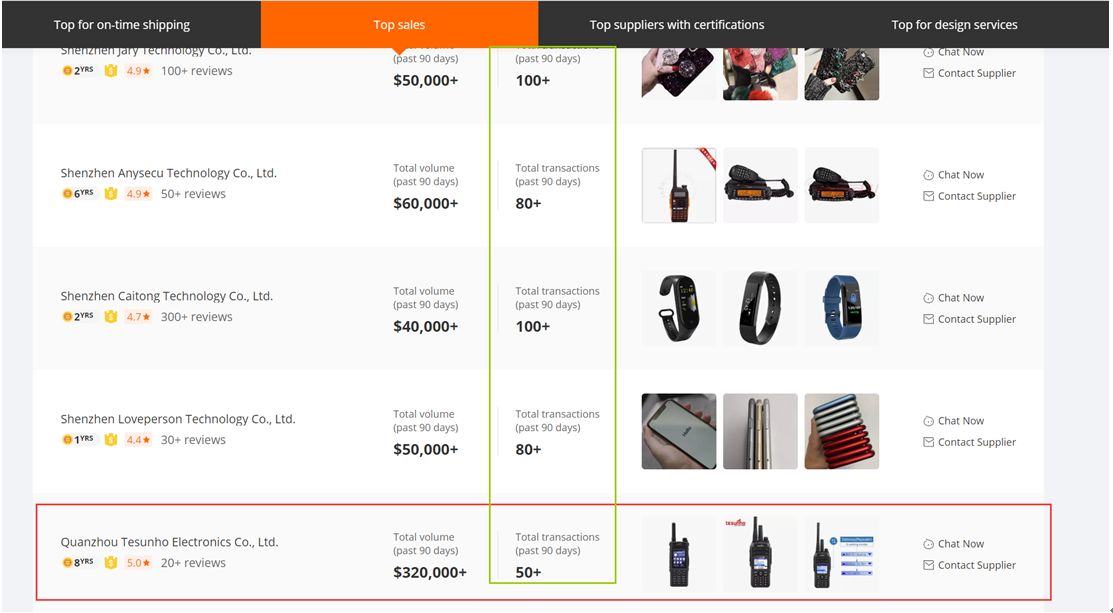Click 4.4 star rating of Loveperson
This screenshot has height=613, width=1113.
click(138, 440)
